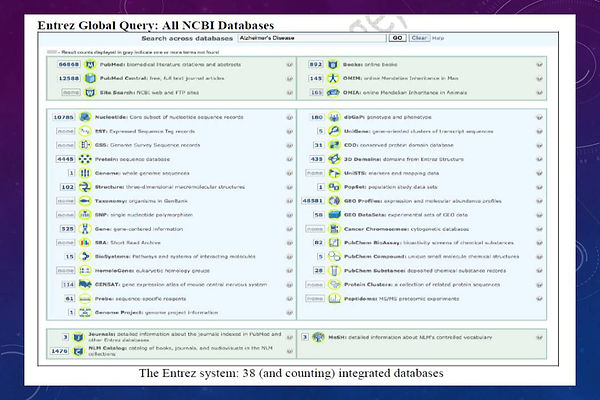Click question-mark icon on dbGaP row
The height and width of the screenshot is (400, 600).
click(x=539, y=118)
